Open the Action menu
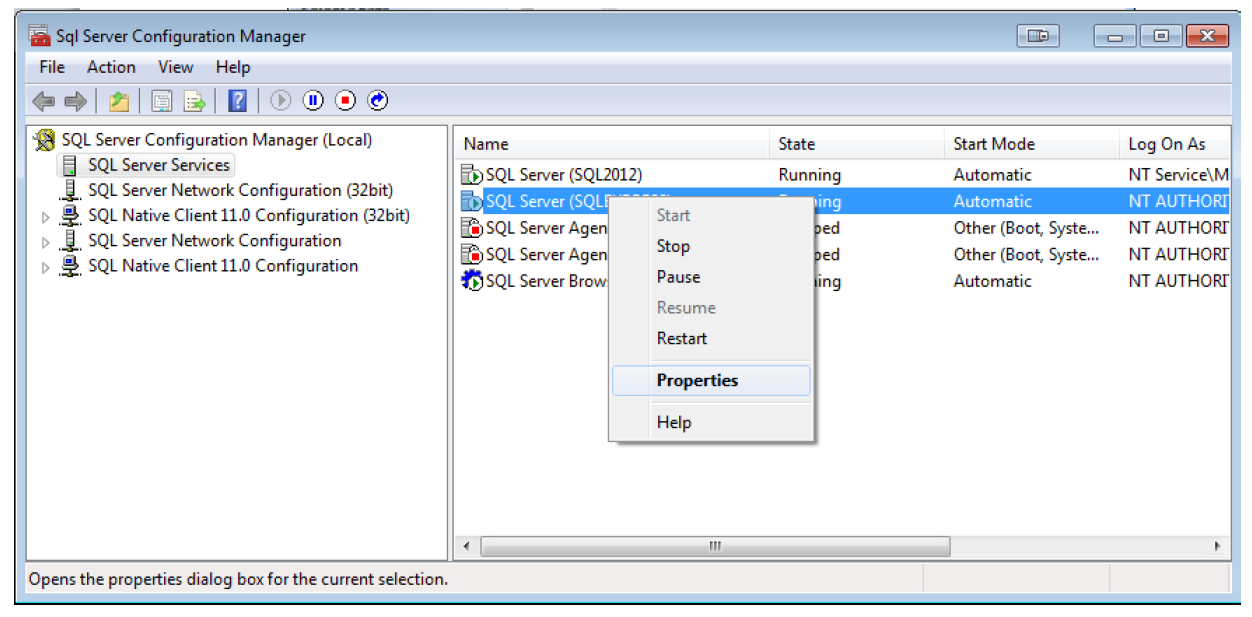Image resolution: width=1252 pixels, height=617 pixels. [x=111, y=67]
